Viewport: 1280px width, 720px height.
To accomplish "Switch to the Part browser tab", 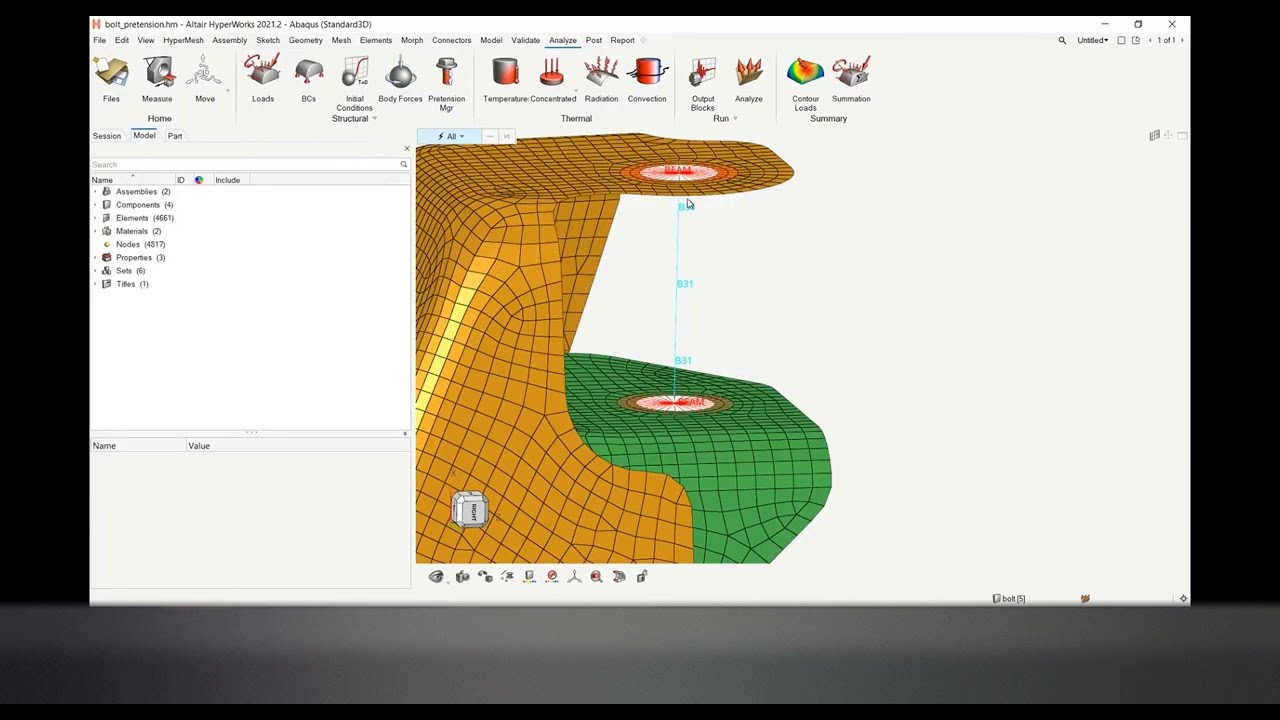I will click(175, 136).
